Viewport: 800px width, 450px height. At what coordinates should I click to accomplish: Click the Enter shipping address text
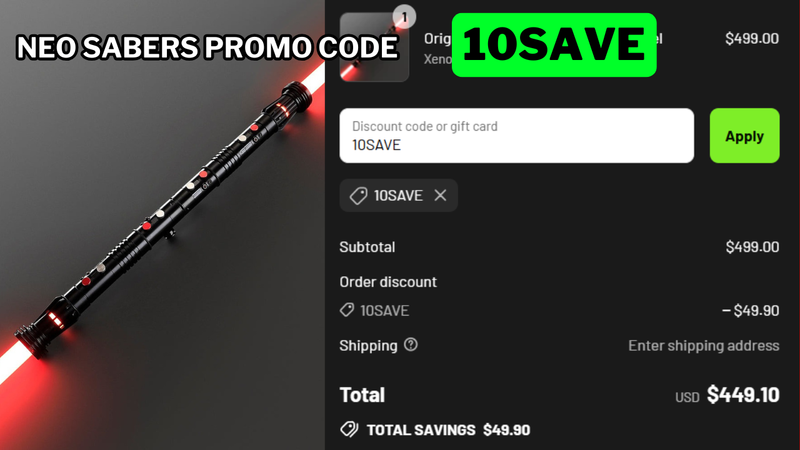pos(704,345)
